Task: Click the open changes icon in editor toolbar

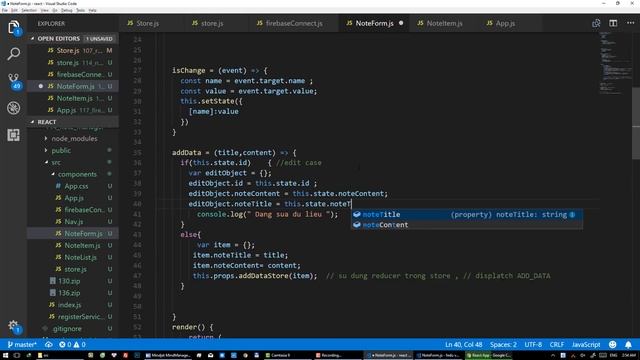Action: pos(596,23)
